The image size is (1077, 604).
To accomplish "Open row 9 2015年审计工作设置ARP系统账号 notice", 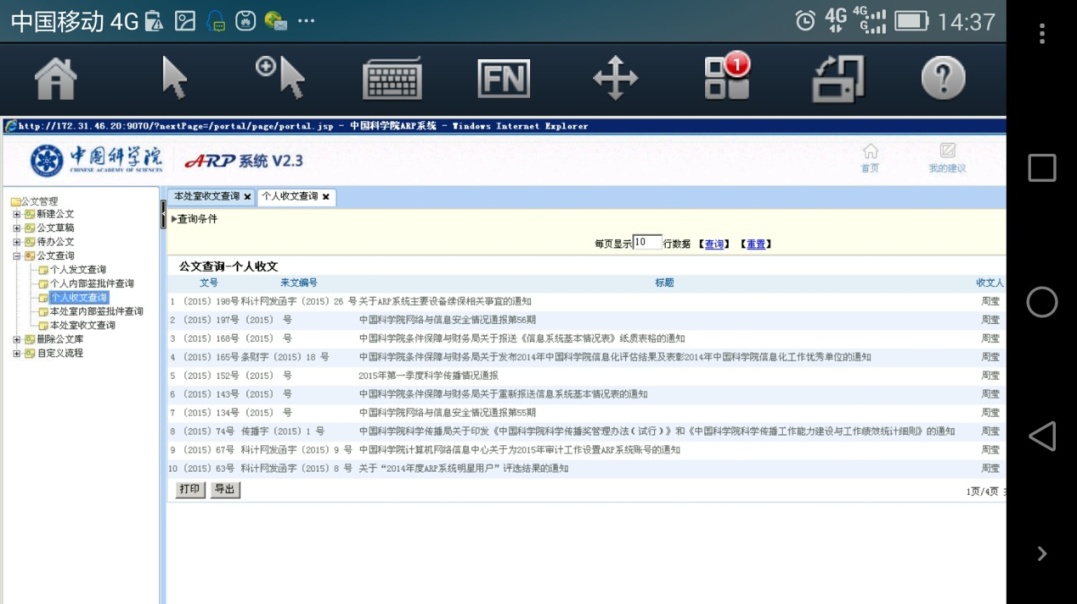I will point(519,449).
